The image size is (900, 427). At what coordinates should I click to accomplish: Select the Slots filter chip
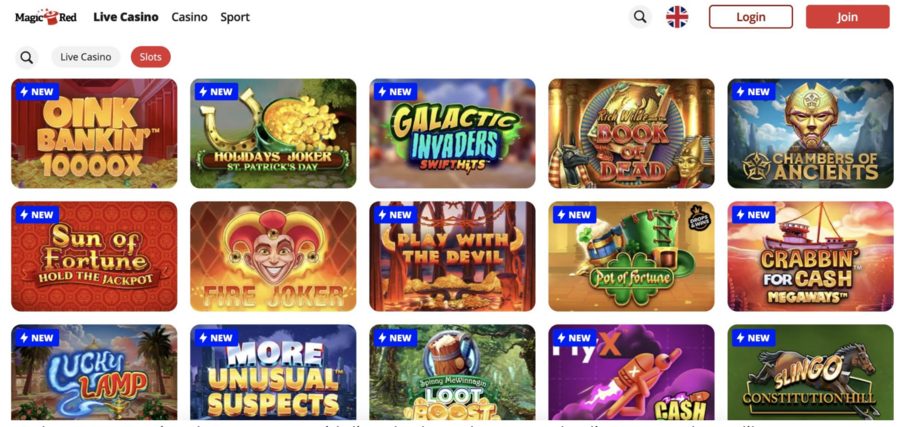coord(150,57)
